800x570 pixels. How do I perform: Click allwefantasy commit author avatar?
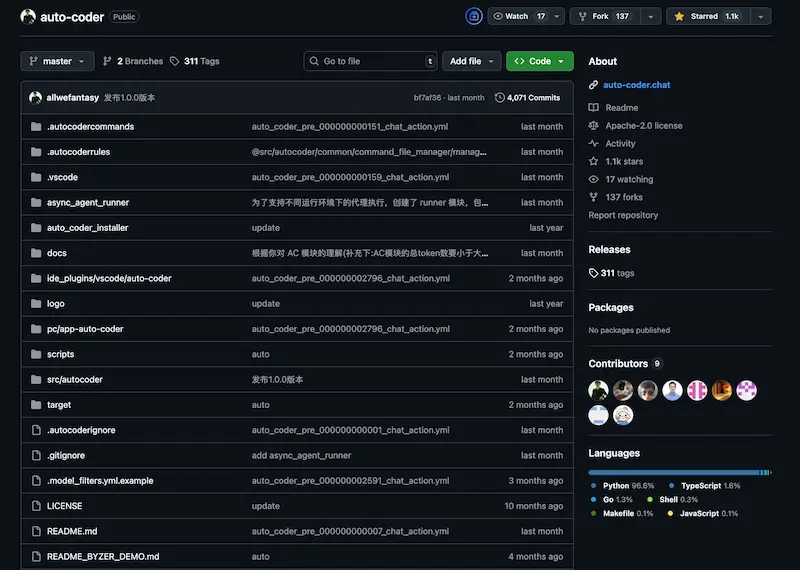pos(35,97)
